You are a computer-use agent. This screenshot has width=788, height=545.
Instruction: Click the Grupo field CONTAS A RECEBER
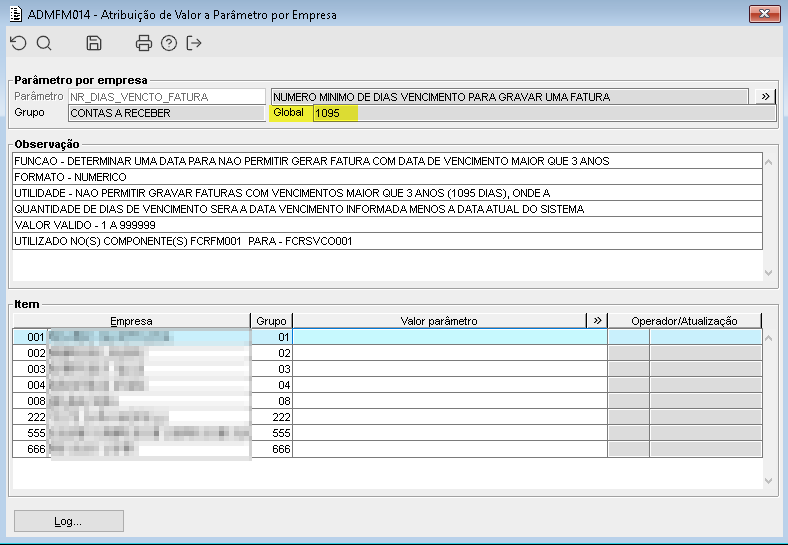click(167, 113)
